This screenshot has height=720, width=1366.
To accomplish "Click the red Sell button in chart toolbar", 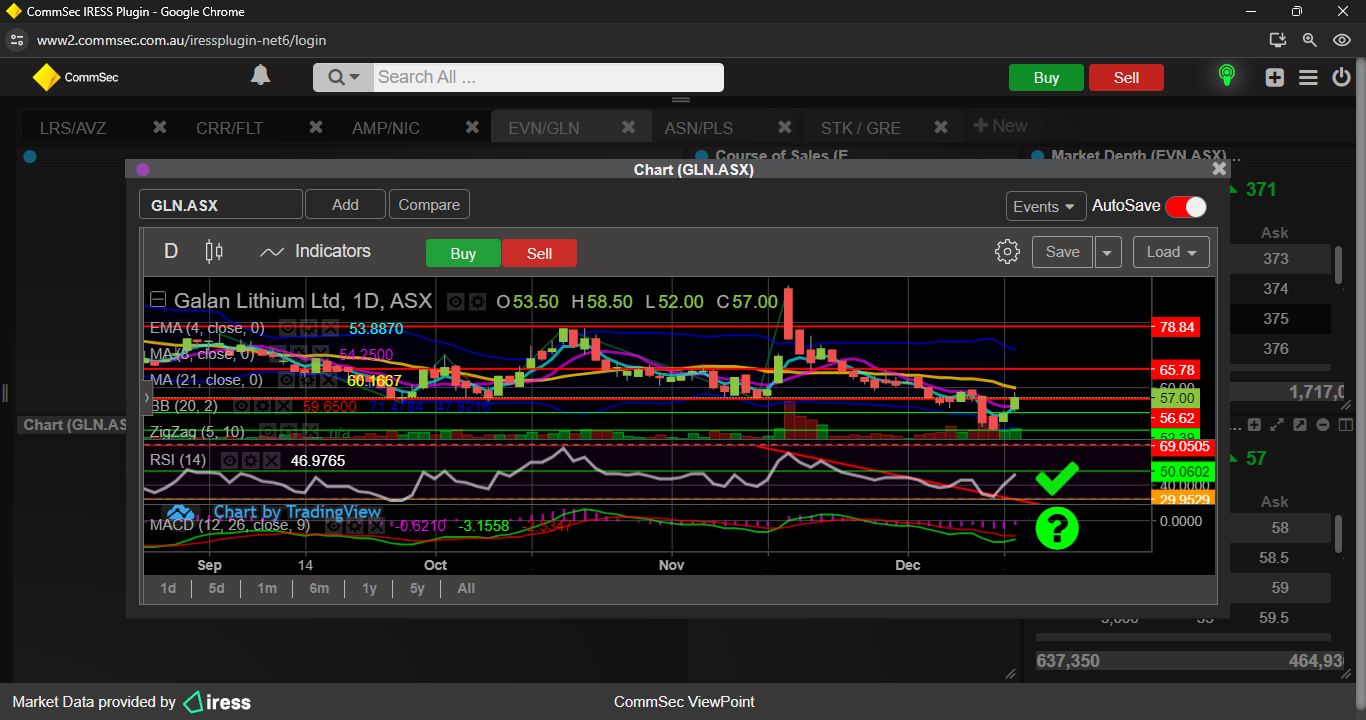I will [539, 254].
